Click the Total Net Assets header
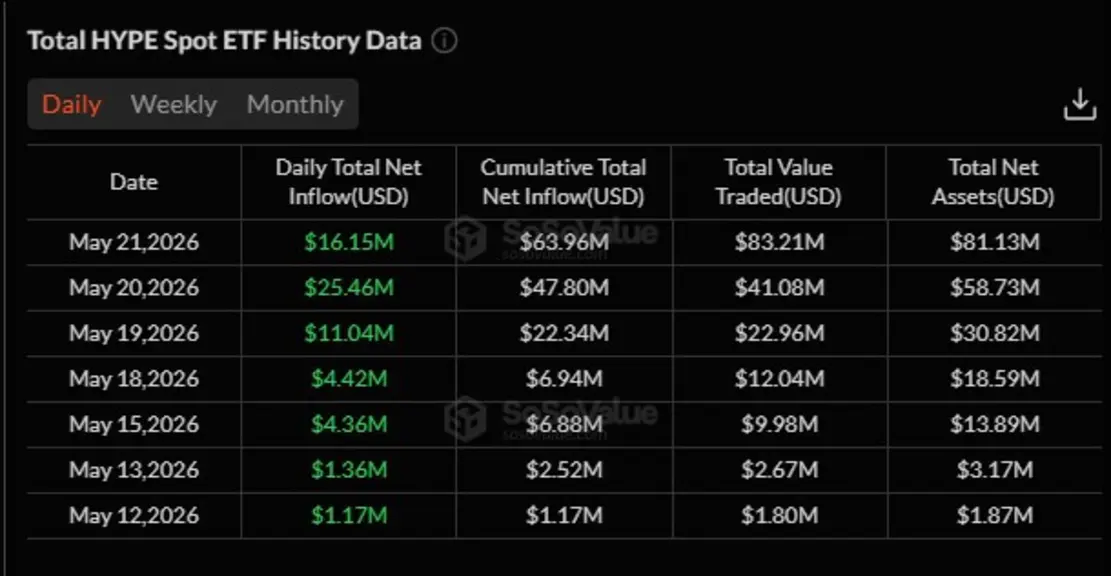This screenshot has width=1111, height=576. click(x=993, y=182)
